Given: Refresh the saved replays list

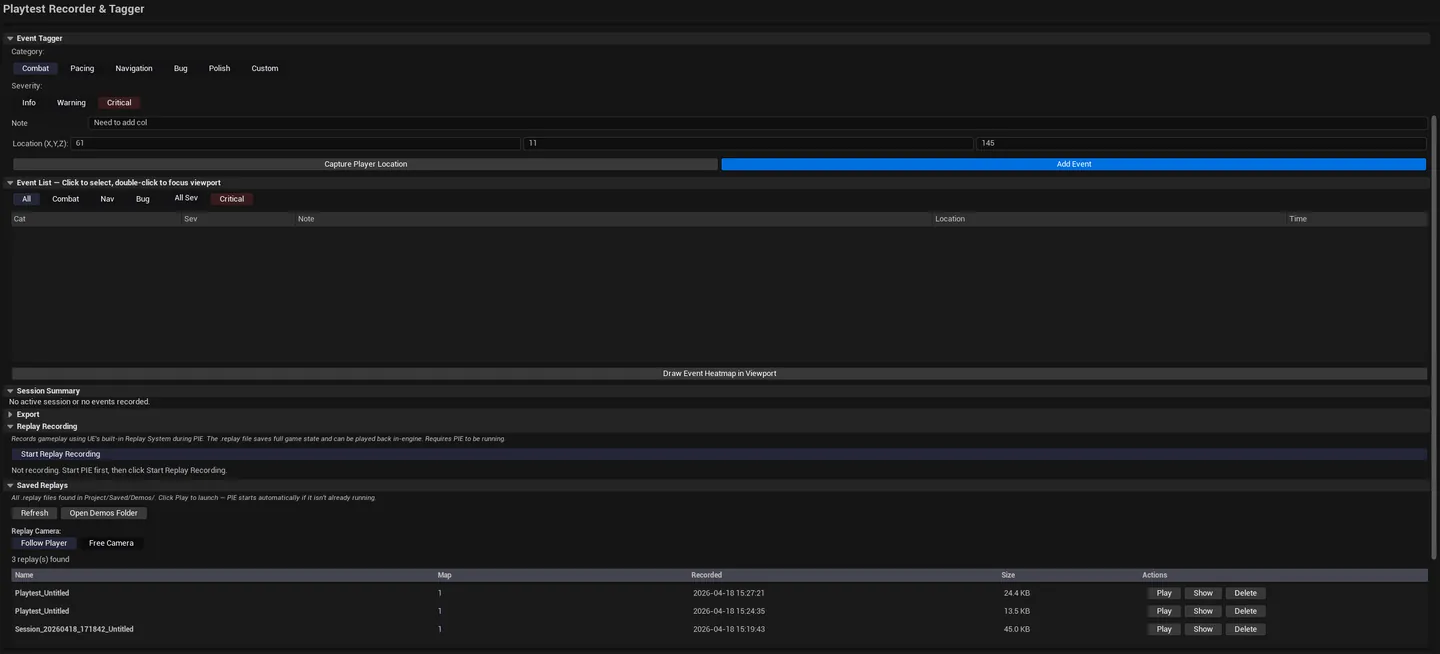Looking at the screenshot, I should pyautogui.click(x=35, y=513).
